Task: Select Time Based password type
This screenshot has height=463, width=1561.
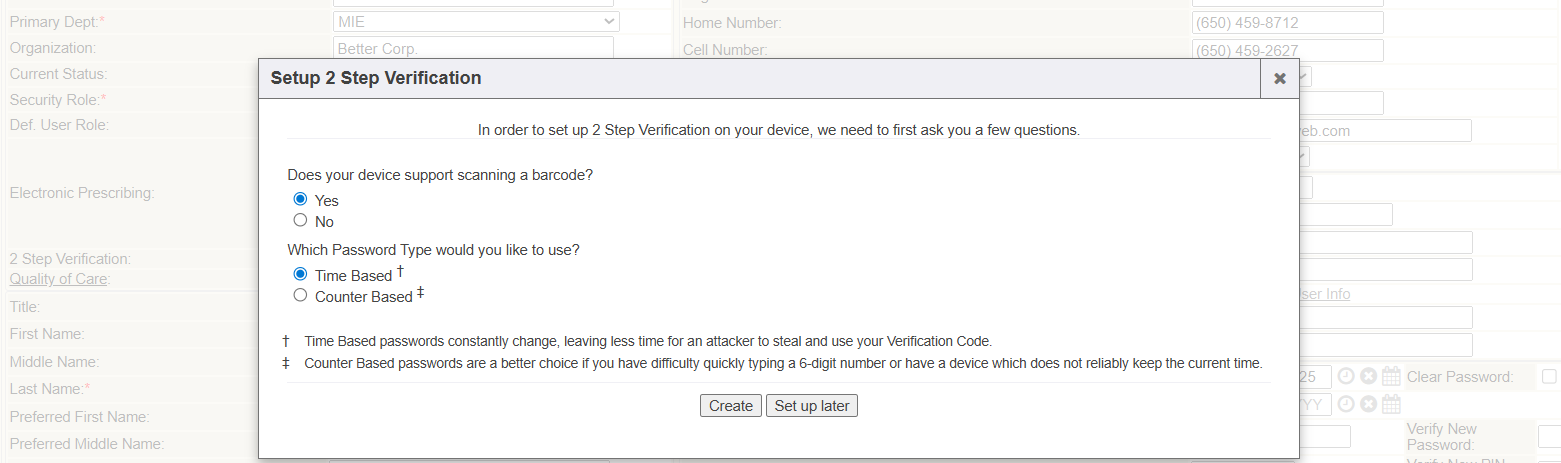Action: (300, 274)
